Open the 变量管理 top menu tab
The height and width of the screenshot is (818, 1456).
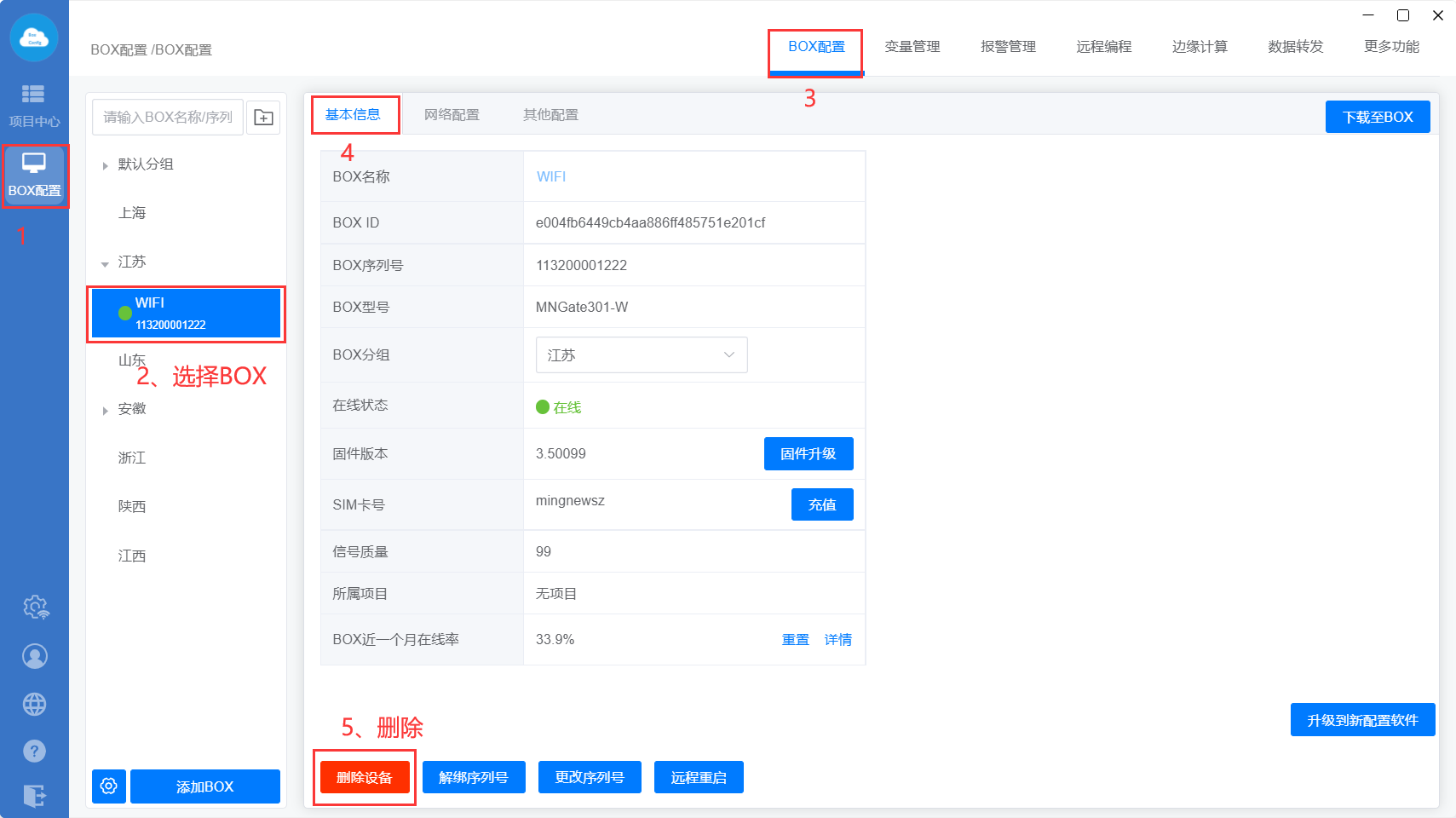[912, 47]
